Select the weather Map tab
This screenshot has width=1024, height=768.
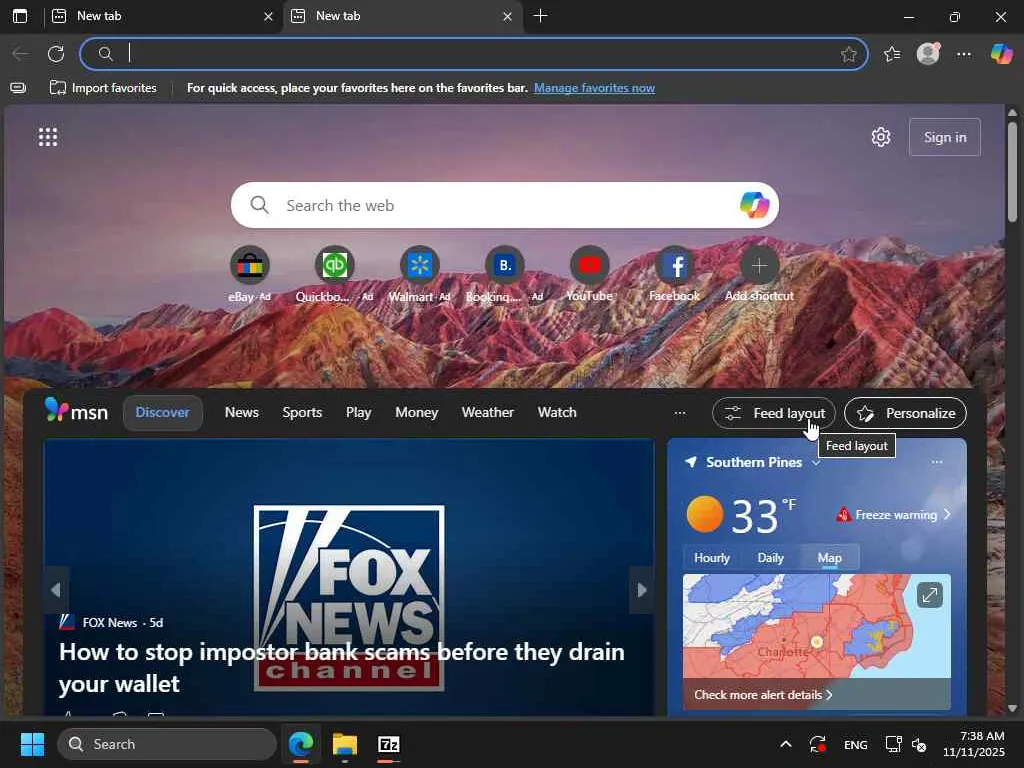(x=829, y=558)
